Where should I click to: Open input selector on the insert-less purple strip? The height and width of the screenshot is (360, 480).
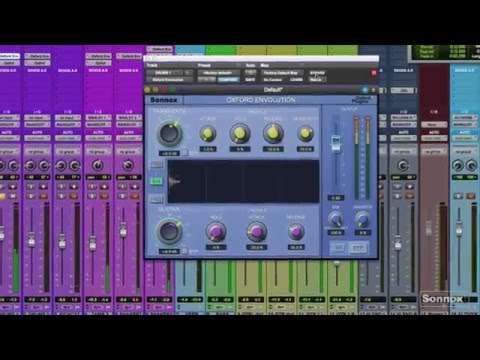click(x=67, y=118)
